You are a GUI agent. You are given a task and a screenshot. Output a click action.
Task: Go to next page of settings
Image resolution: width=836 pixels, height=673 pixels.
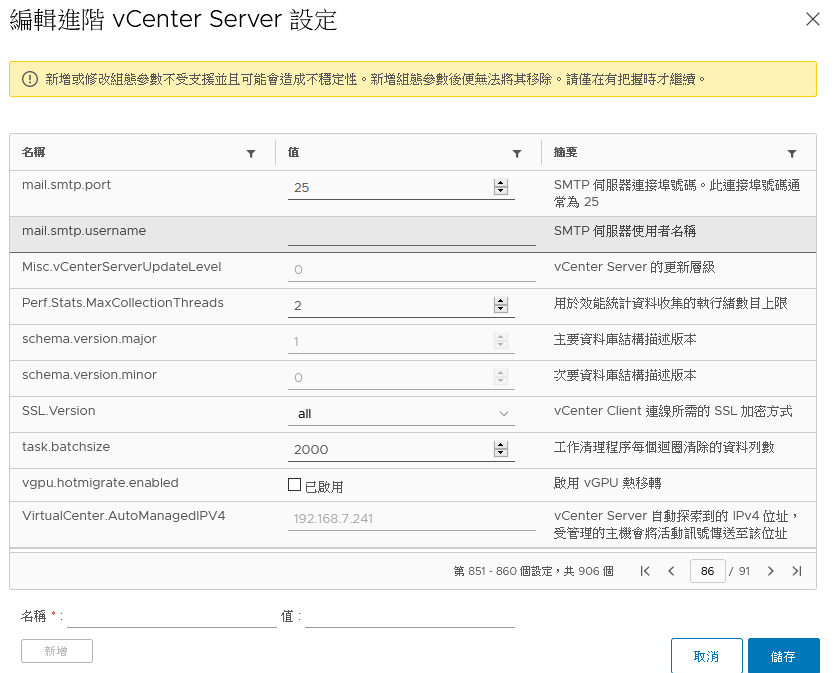[770, 571]
